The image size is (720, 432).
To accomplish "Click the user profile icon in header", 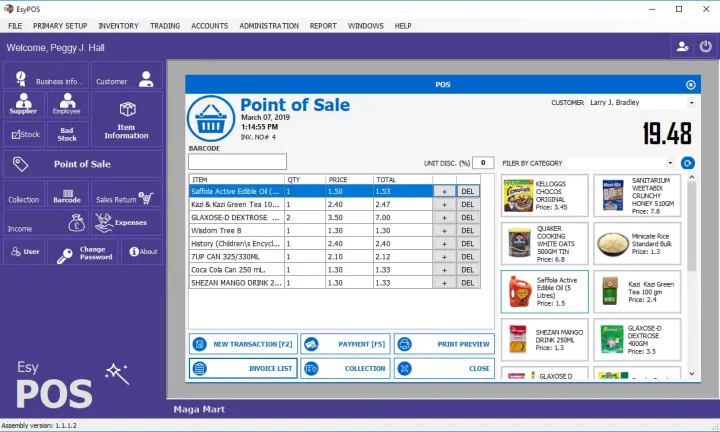I will coord(682,47).
